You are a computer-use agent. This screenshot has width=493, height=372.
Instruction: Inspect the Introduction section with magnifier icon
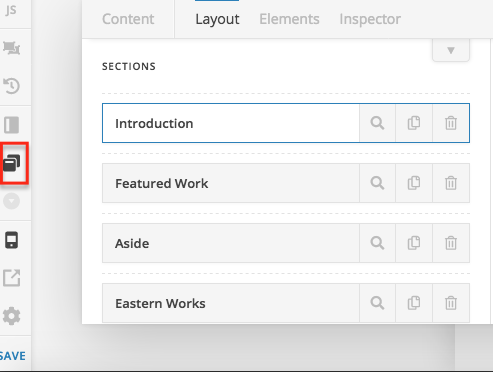[x=377, y=123]
